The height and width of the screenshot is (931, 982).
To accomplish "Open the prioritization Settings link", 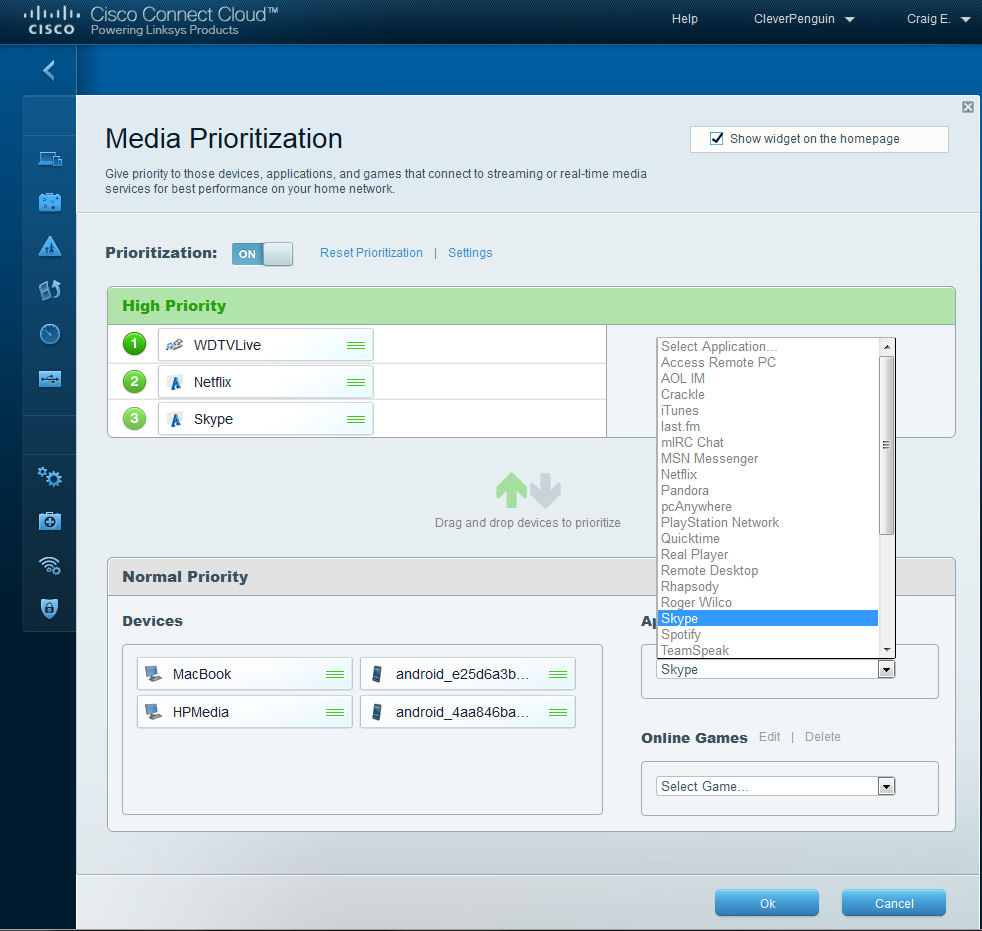I will (x=470, y=253).
